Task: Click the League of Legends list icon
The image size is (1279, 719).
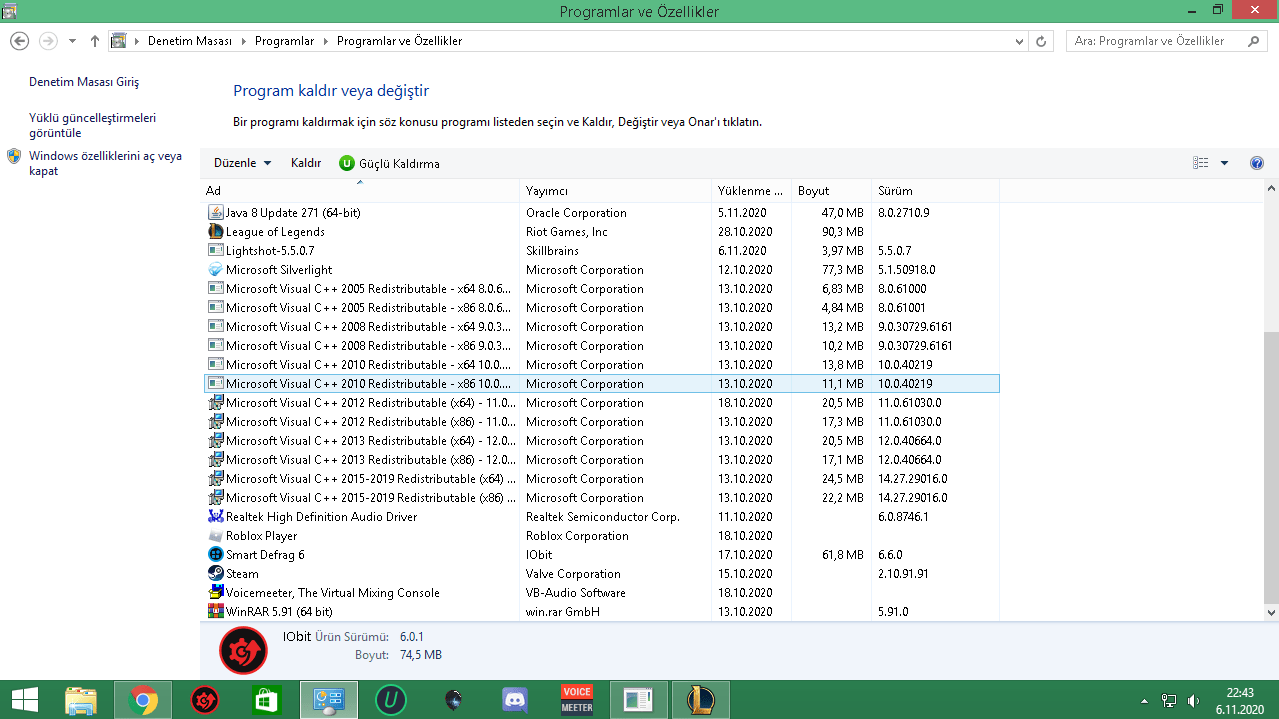Action: coord(215,231)
